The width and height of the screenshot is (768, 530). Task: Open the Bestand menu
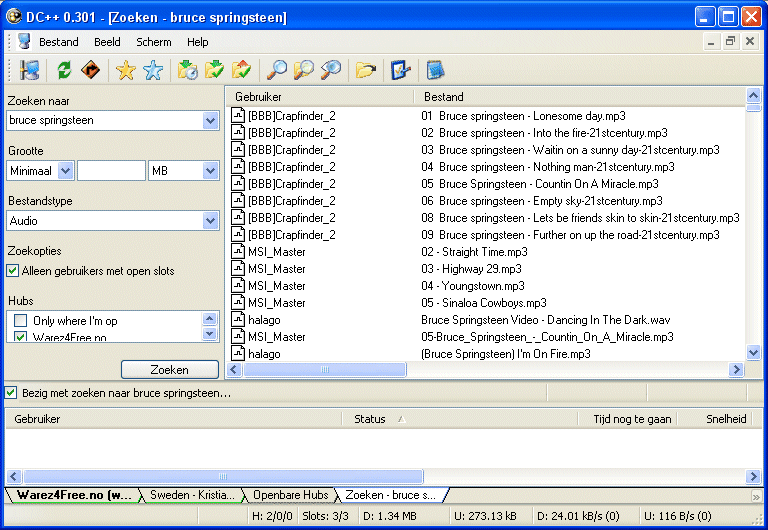[x=59, y=42]
